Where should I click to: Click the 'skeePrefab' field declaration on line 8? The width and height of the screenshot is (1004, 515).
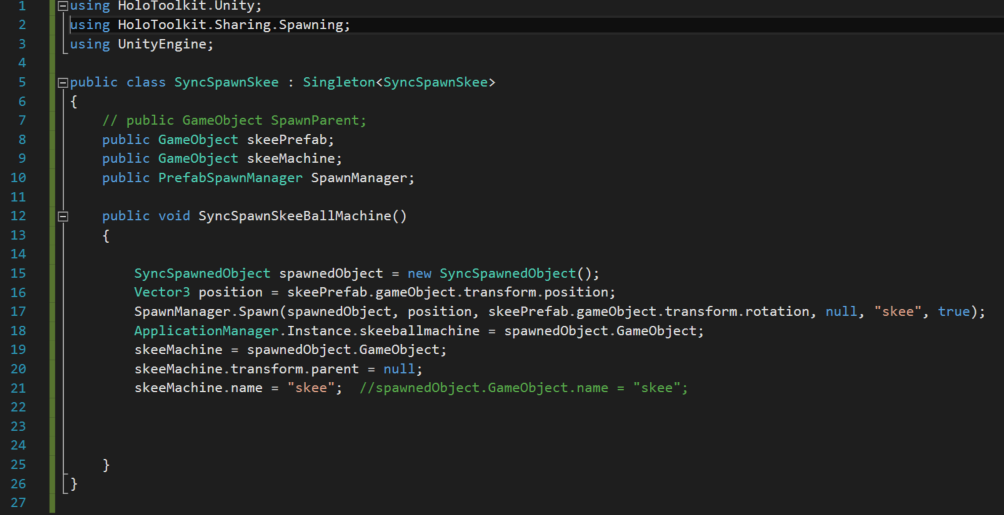point(287,140)
